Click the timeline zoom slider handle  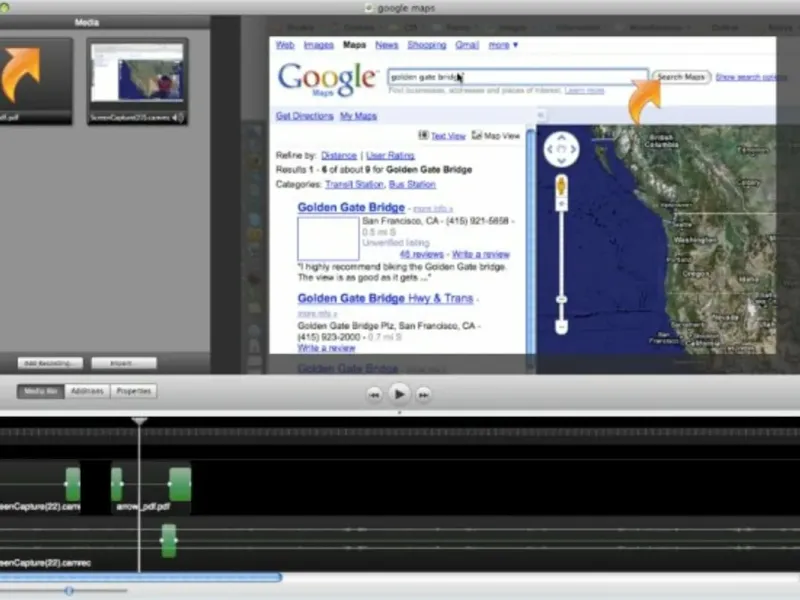tap(69, 590)
